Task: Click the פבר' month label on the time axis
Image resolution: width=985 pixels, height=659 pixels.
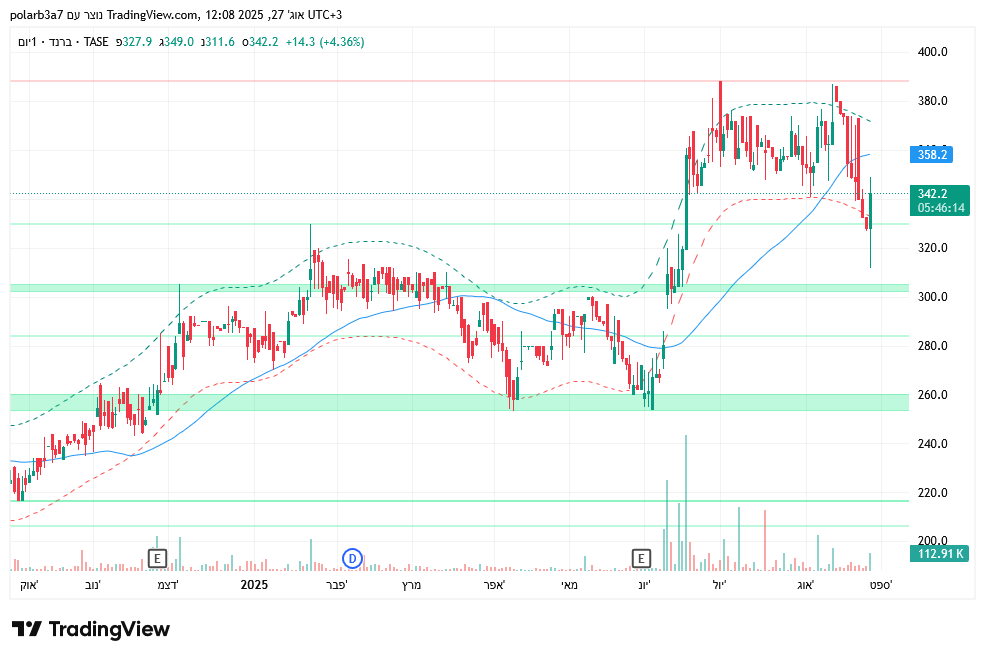Action: point(337,585)
